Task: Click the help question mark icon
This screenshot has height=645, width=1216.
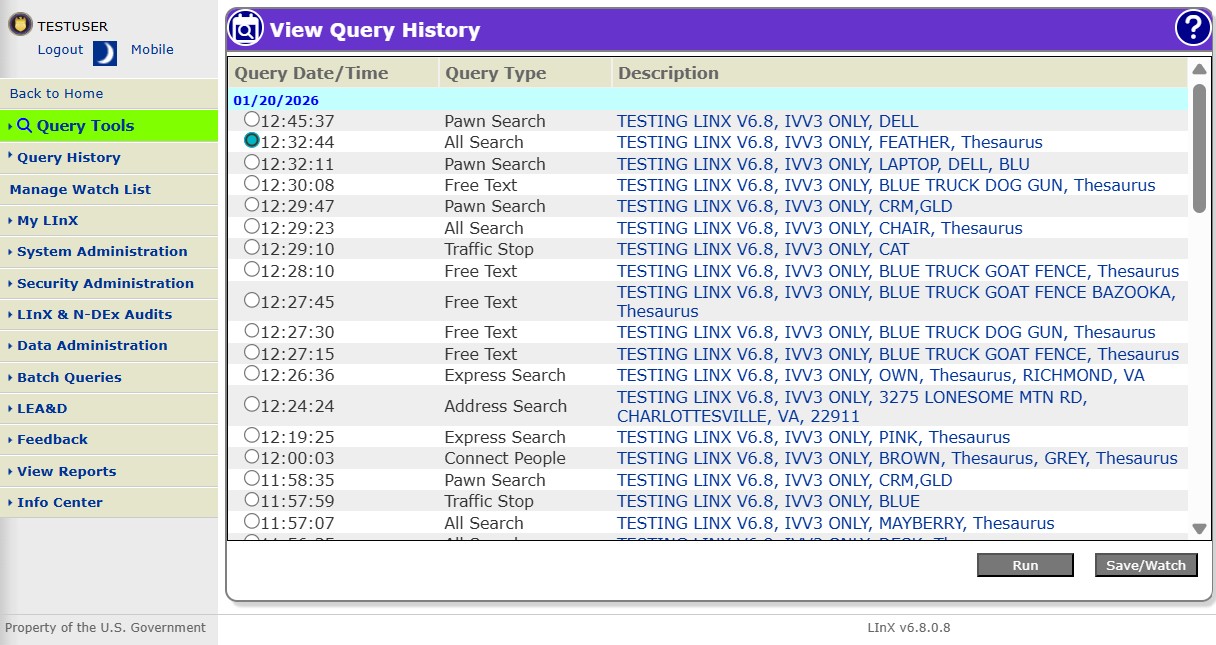Action: point(1193,28)
